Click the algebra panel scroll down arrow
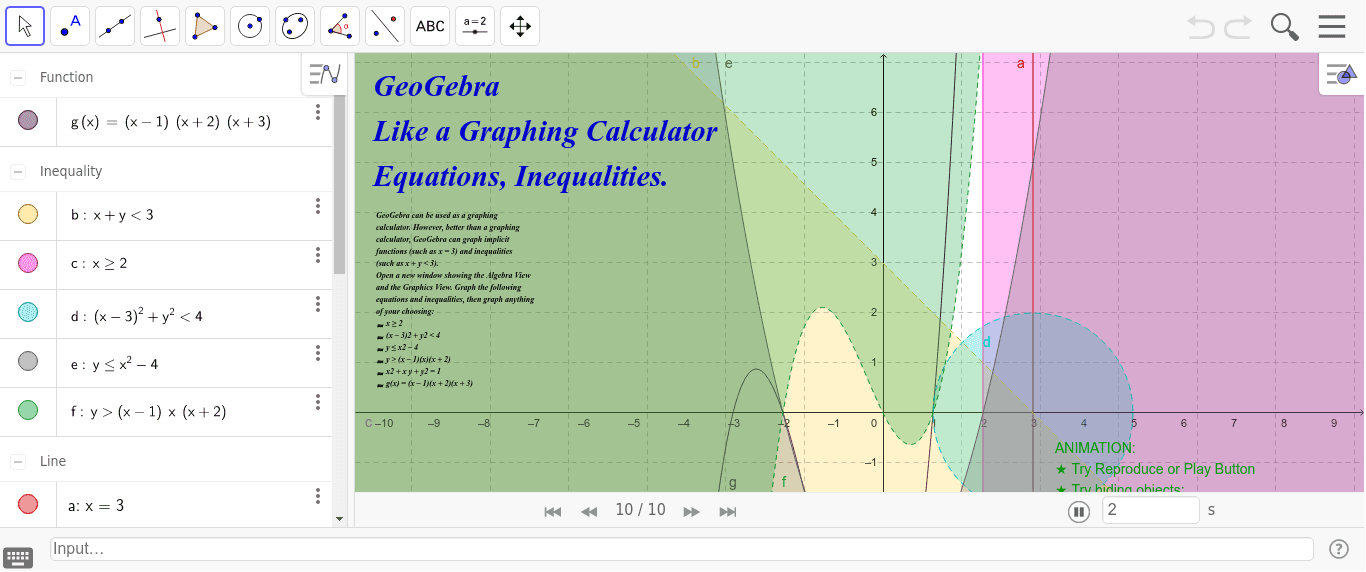The image size is (1366, 572). pos(339,519)
